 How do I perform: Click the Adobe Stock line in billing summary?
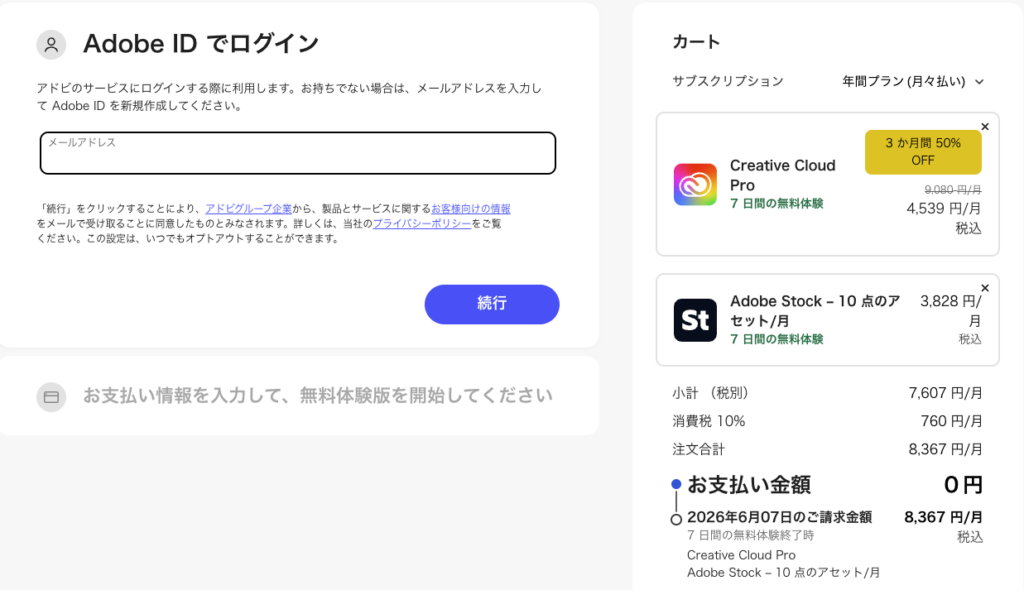(783, 573)
